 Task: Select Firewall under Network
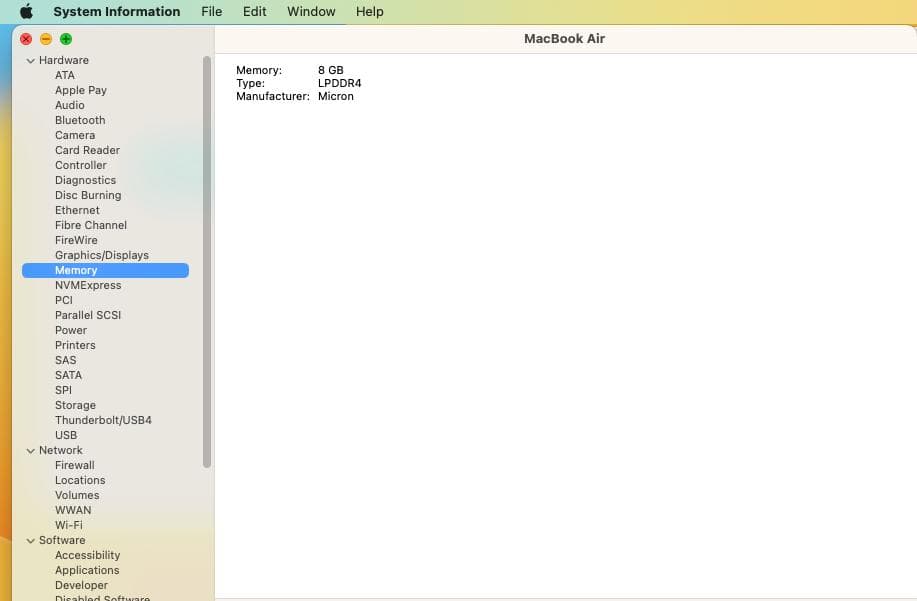pyautogui.click(x=74, y=465)
